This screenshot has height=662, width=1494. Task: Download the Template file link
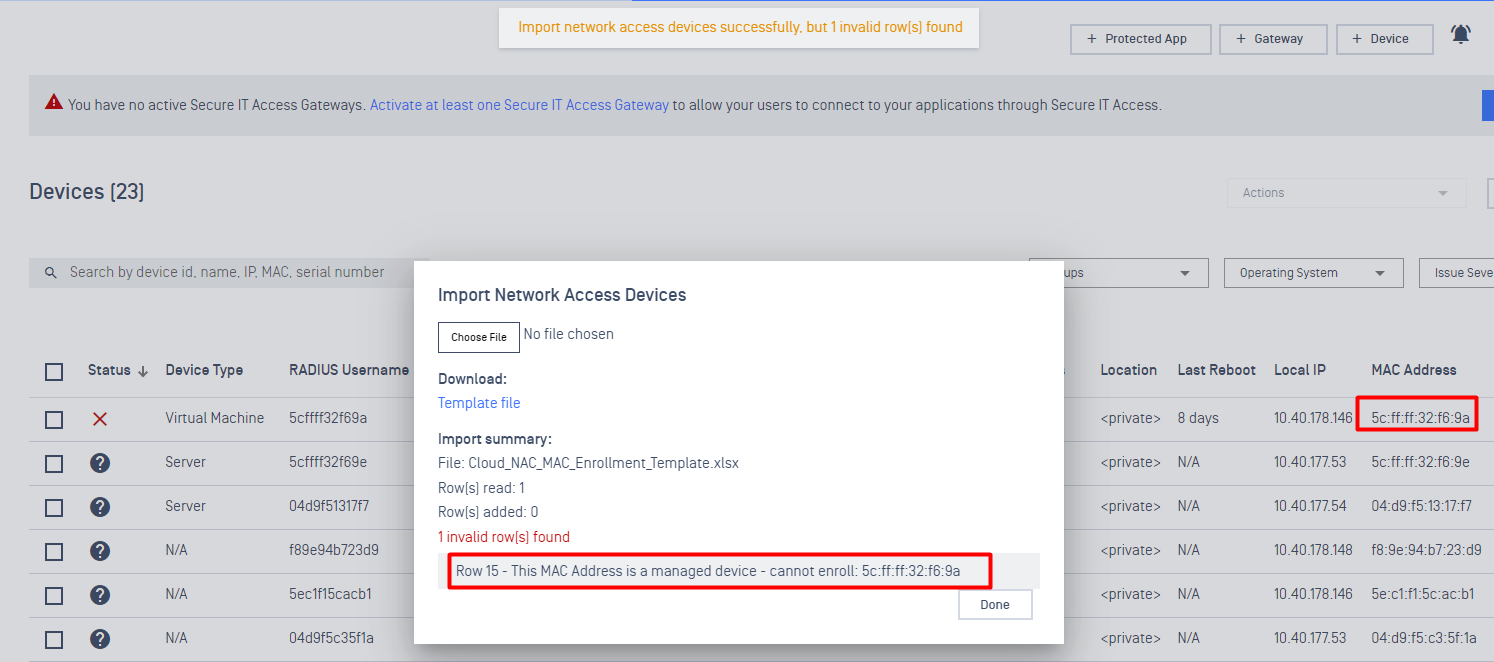coord(479,403)
